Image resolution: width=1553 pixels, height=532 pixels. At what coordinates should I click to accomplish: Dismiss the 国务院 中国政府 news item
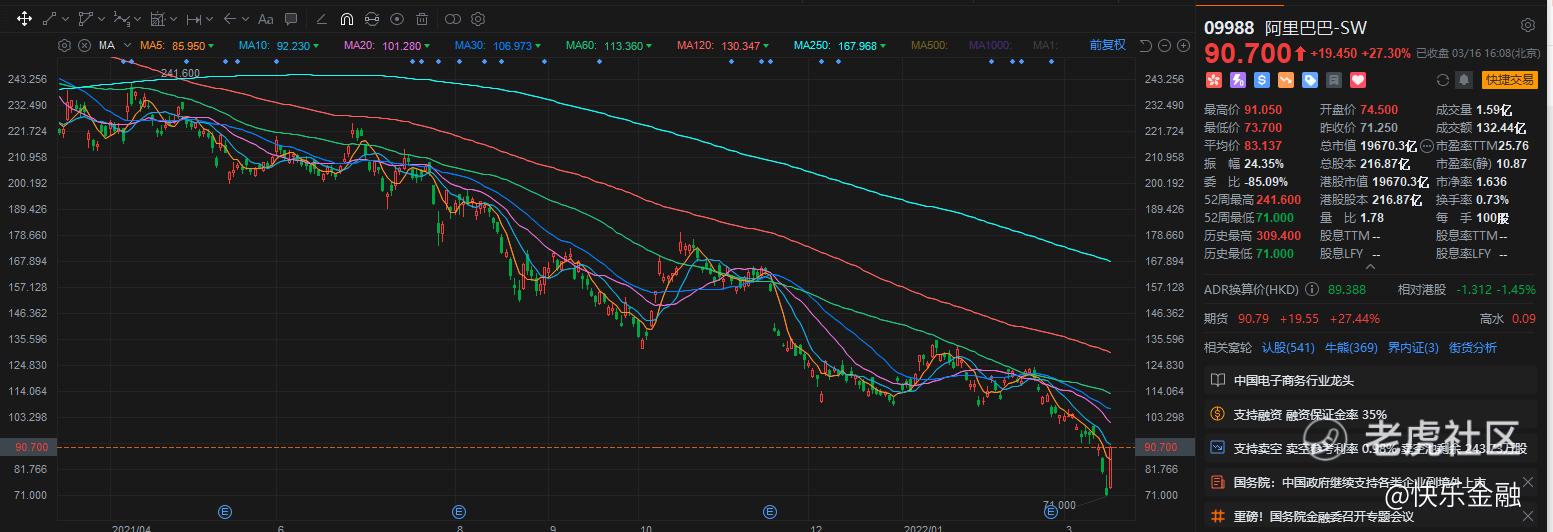1527,482
